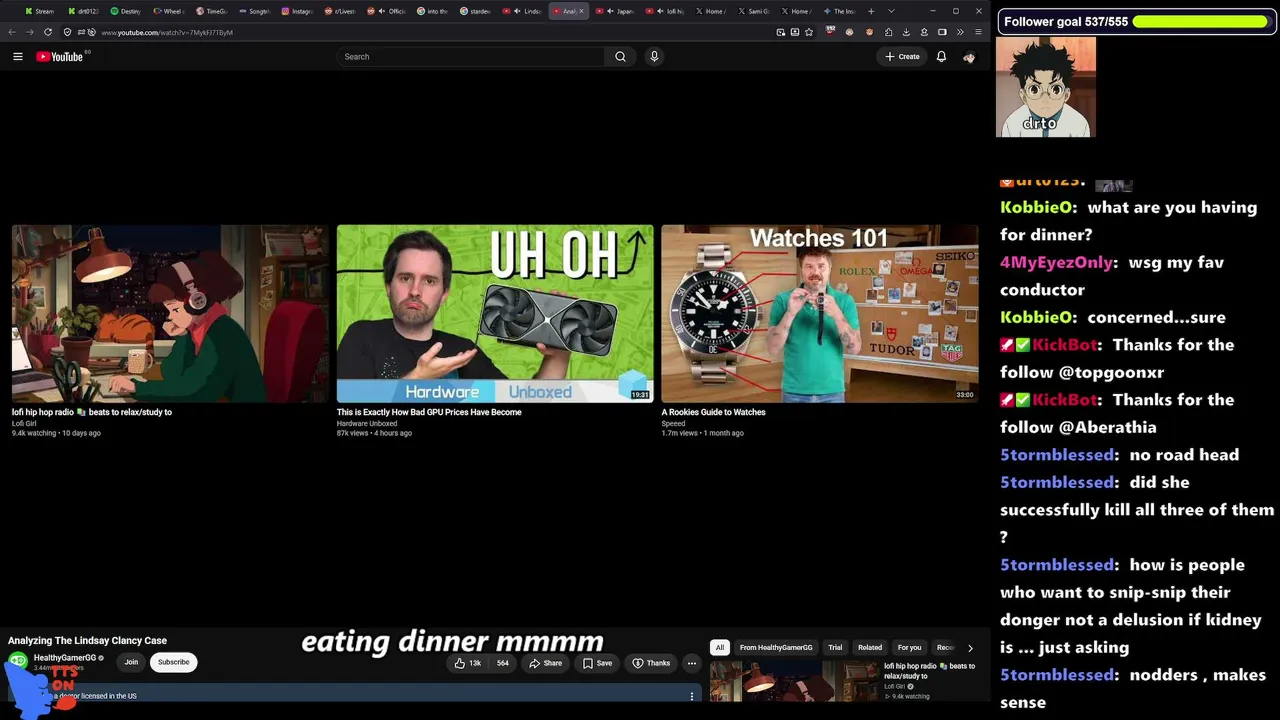Open the lofi hip hop radio thumbnail
Image resolution: width=1280 pixels, height=720 pixels.
[170, 314]
